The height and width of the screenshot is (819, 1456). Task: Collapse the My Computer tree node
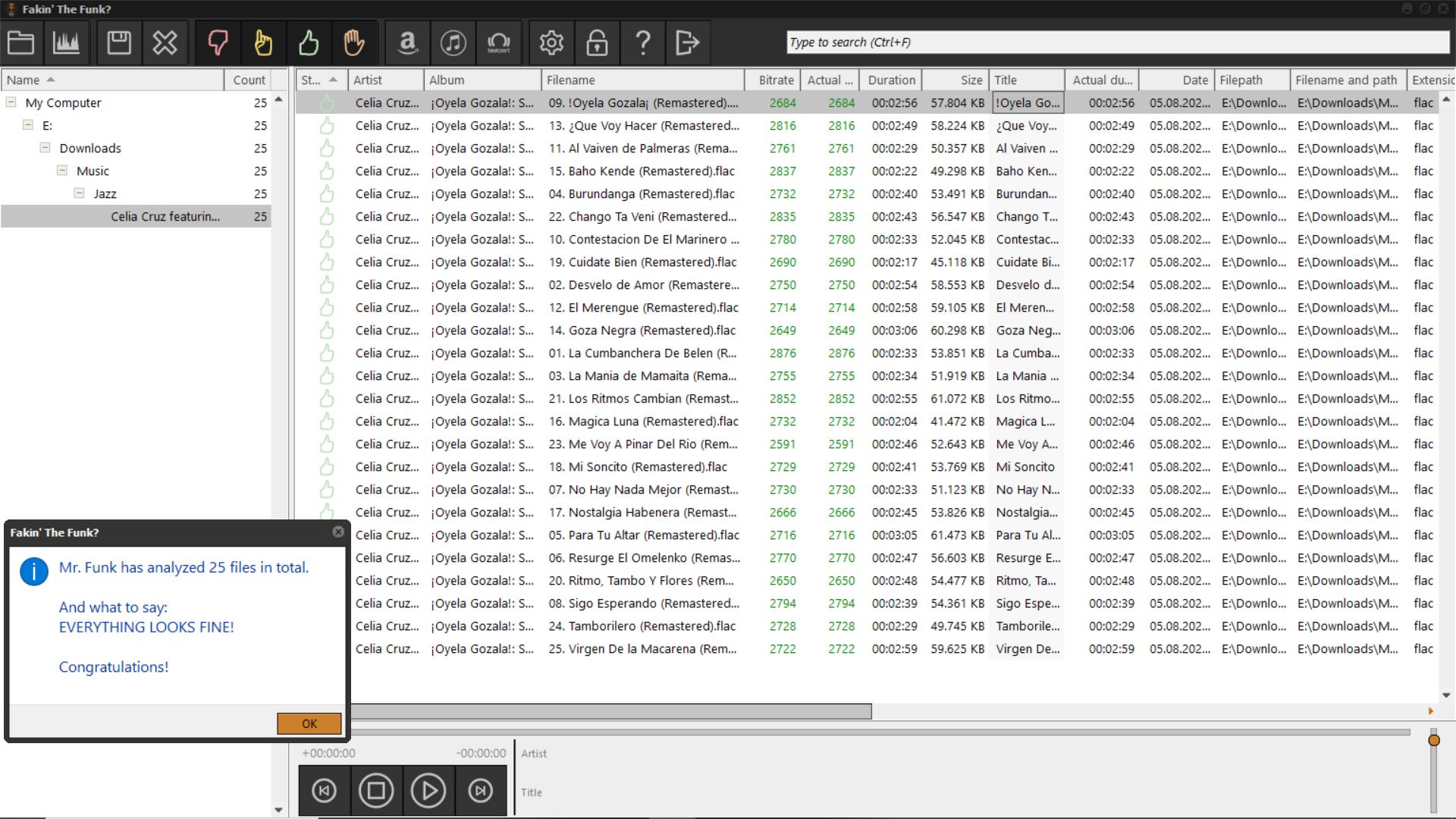pos(11,102)
